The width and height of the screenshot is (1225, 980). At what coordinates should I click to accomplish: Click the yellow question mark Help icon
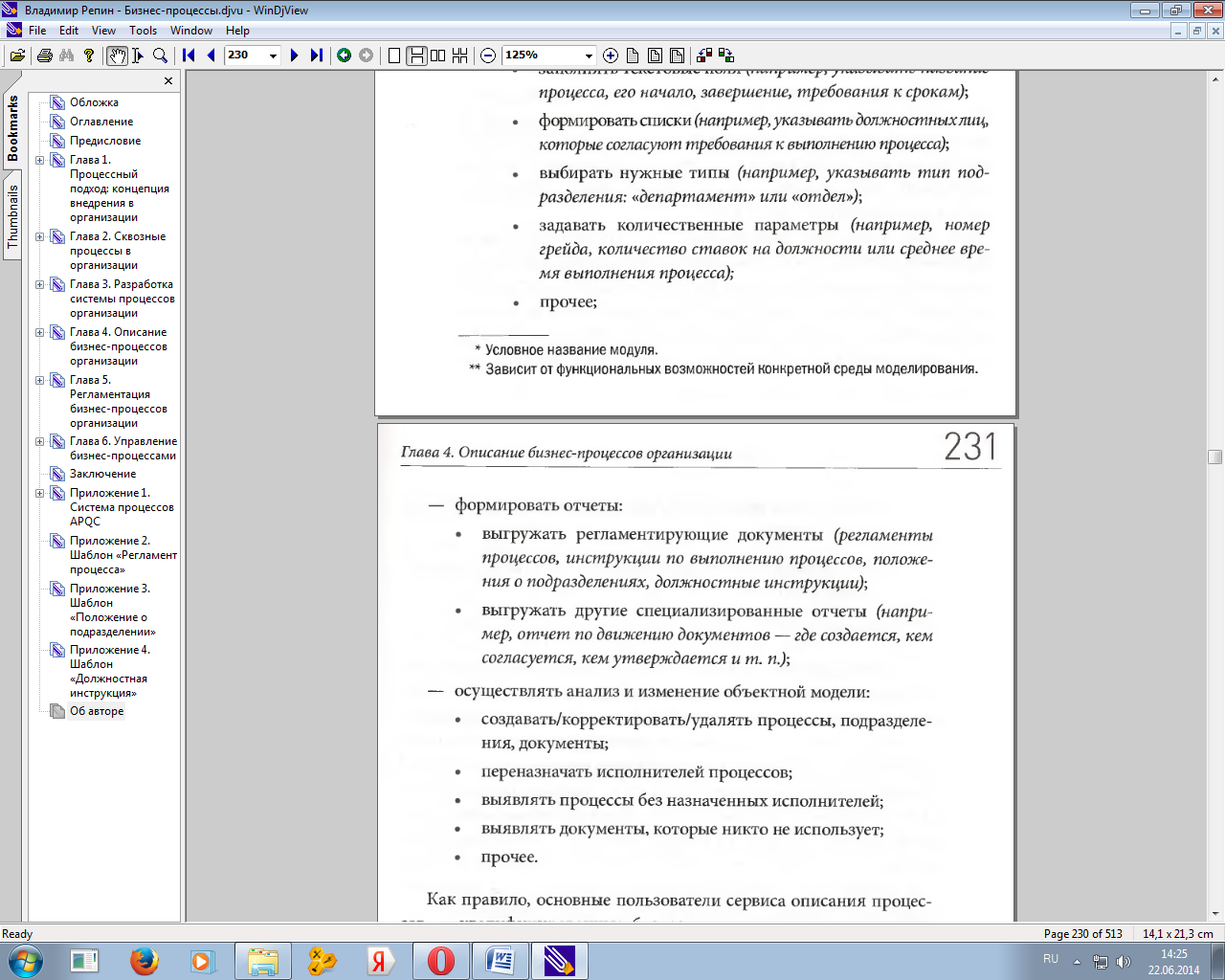pyautogui.click(x=89, y=56)
